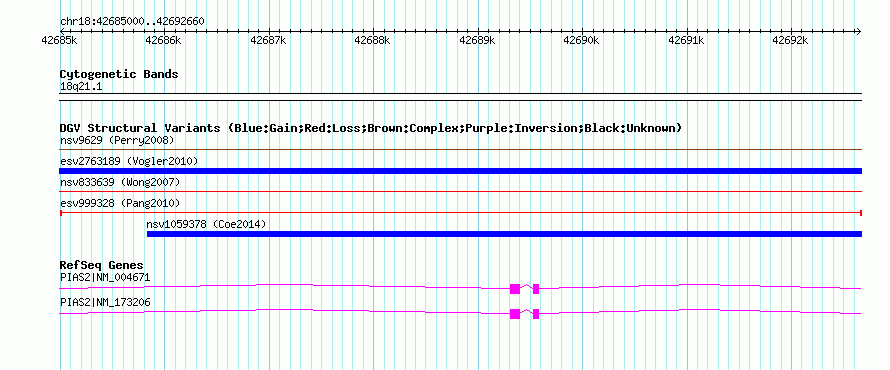Open nsv1059378 (Coe2014) variant label
Viewport: 890px width, 370px height.
click(206, 224)
